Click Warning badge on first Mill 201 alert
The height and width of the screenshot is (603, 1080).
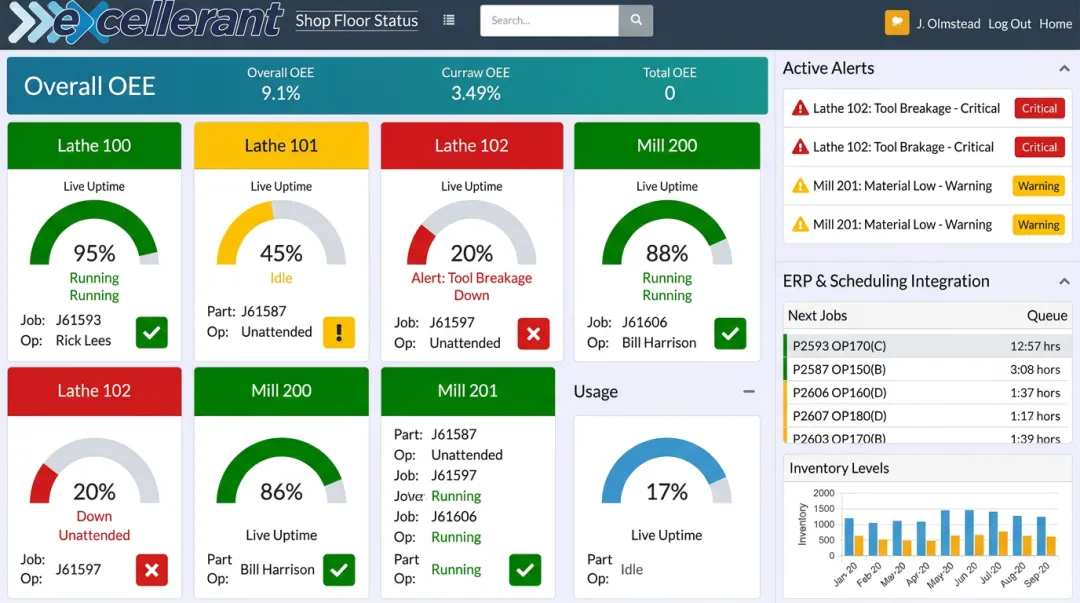(x=1038, y=185)
